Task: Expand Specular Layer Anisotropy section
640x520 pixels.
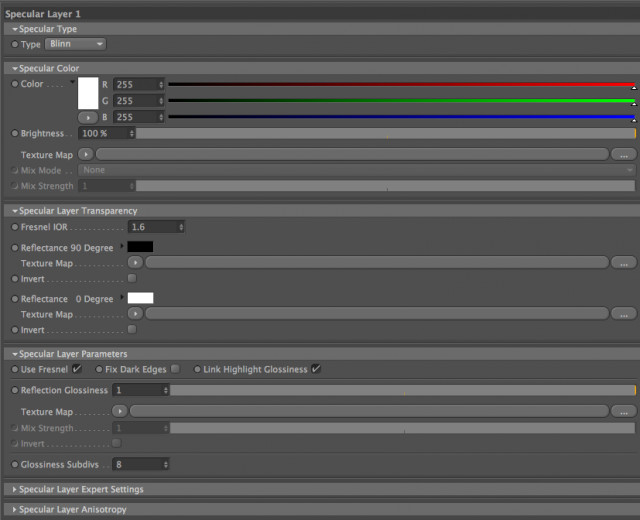Action: pos(15,509)
